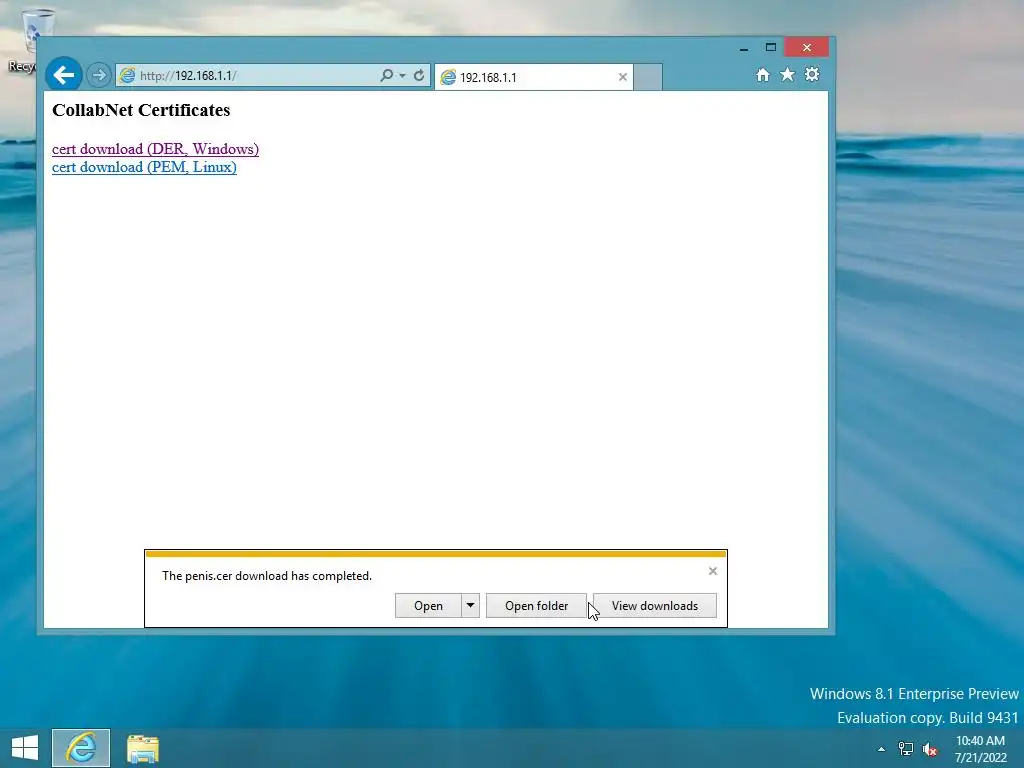Click the search magnifier in address bar

(387, 75)
